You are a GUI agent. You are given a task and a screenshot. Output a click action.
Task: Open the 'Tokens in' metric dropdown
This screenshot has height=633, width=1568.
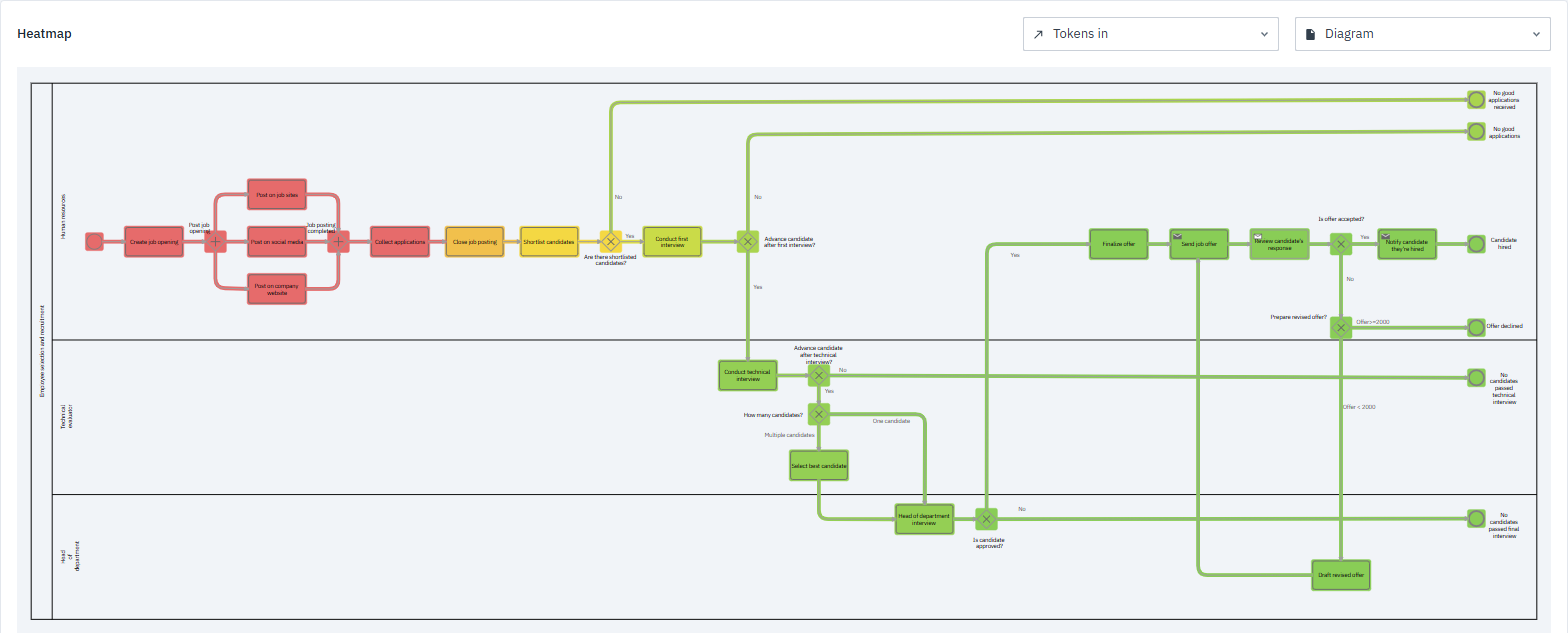tap(1150, 34)
